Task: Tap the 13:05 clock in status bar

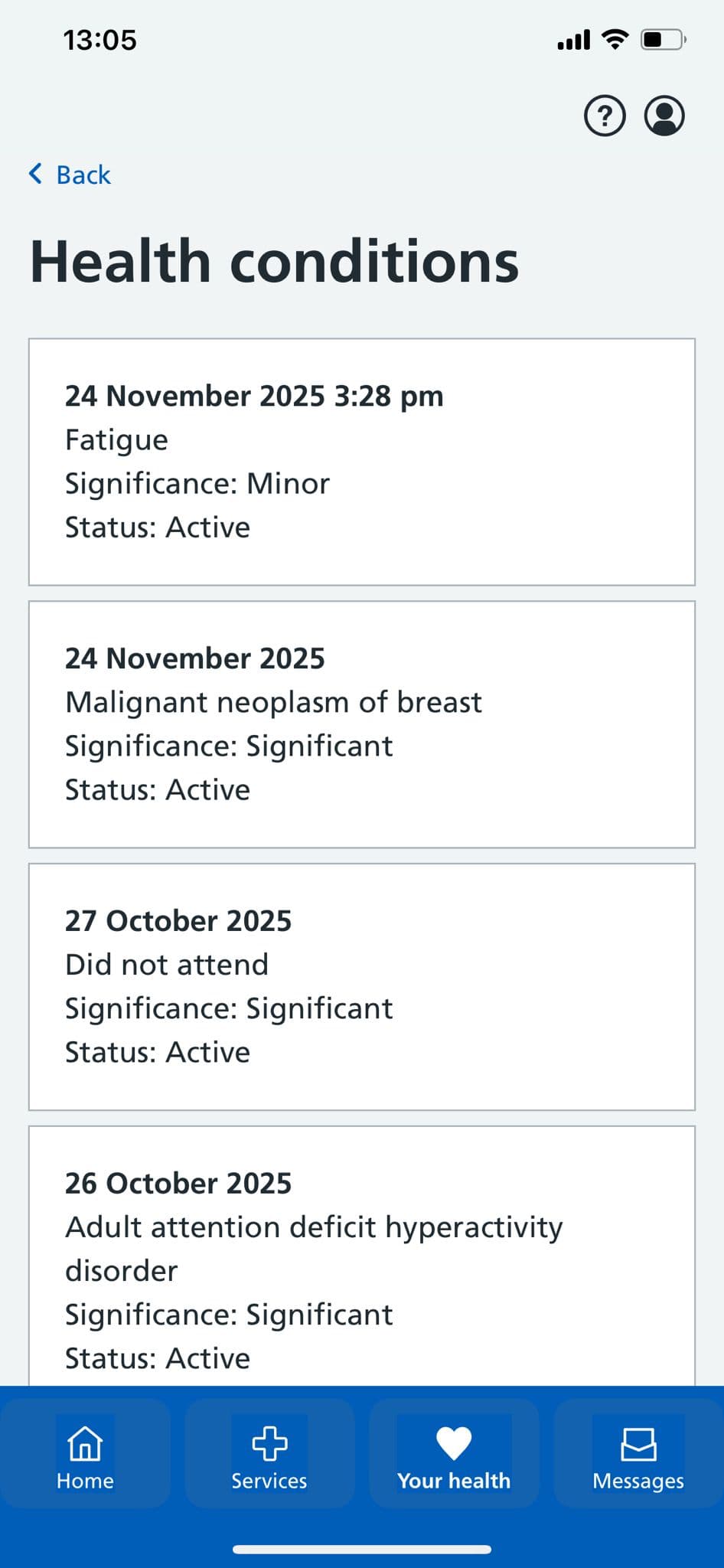Action: pyautogui.click(x=99, y=40)
